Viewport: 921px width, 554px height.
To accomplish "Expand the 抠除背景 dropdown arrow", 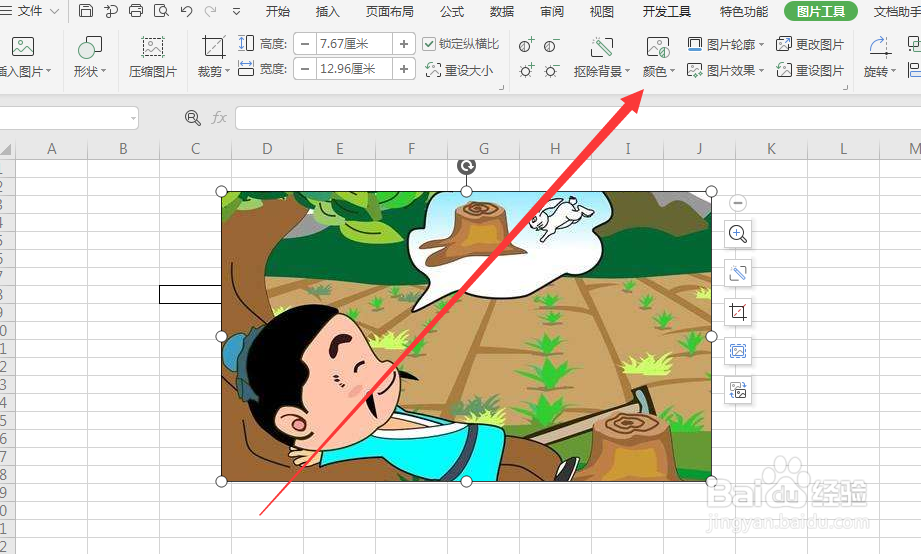I will coord(627,71).
